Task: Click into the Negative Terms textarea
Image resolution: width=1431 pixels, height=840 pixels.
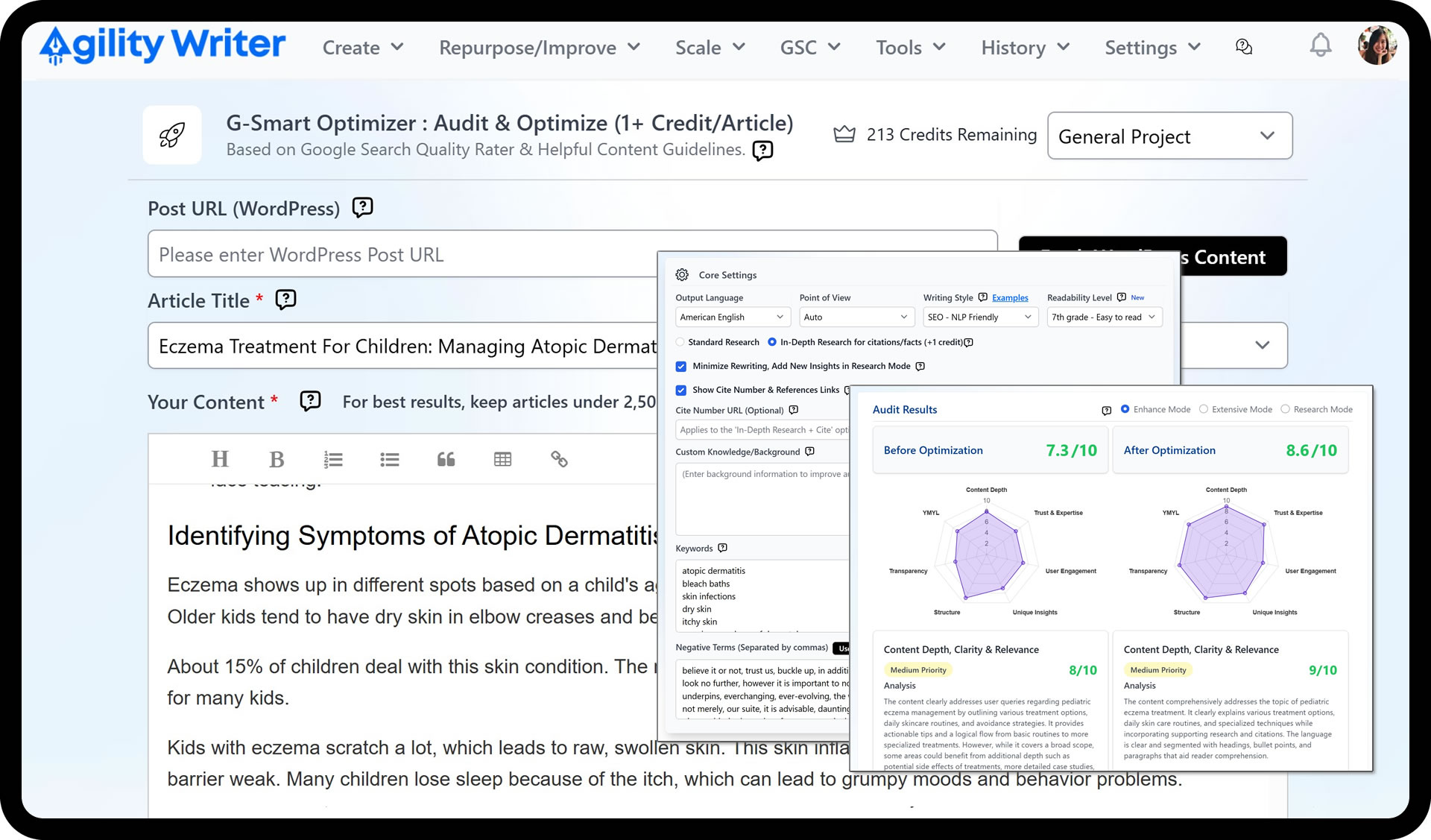Action: tap(762, 689)
